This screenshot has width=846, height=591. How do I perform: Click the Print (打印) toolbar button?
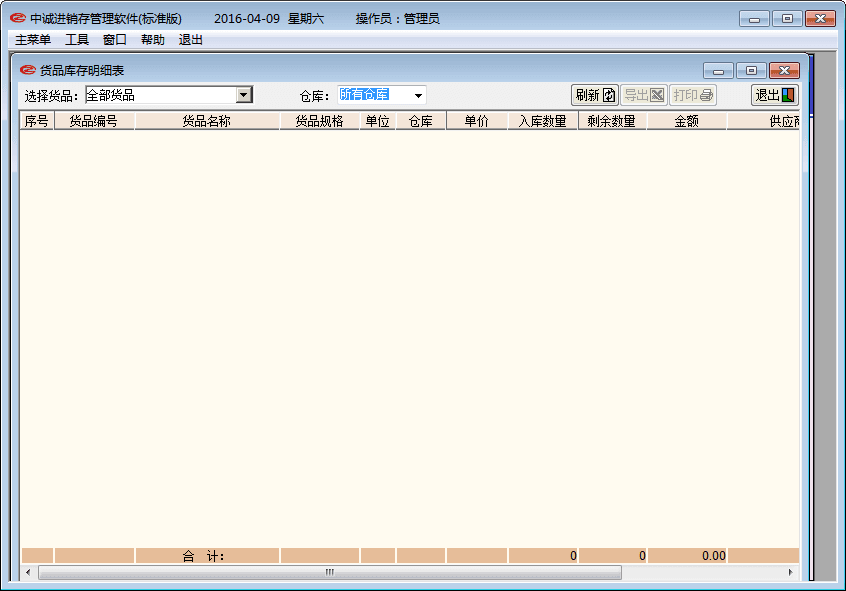692,95
